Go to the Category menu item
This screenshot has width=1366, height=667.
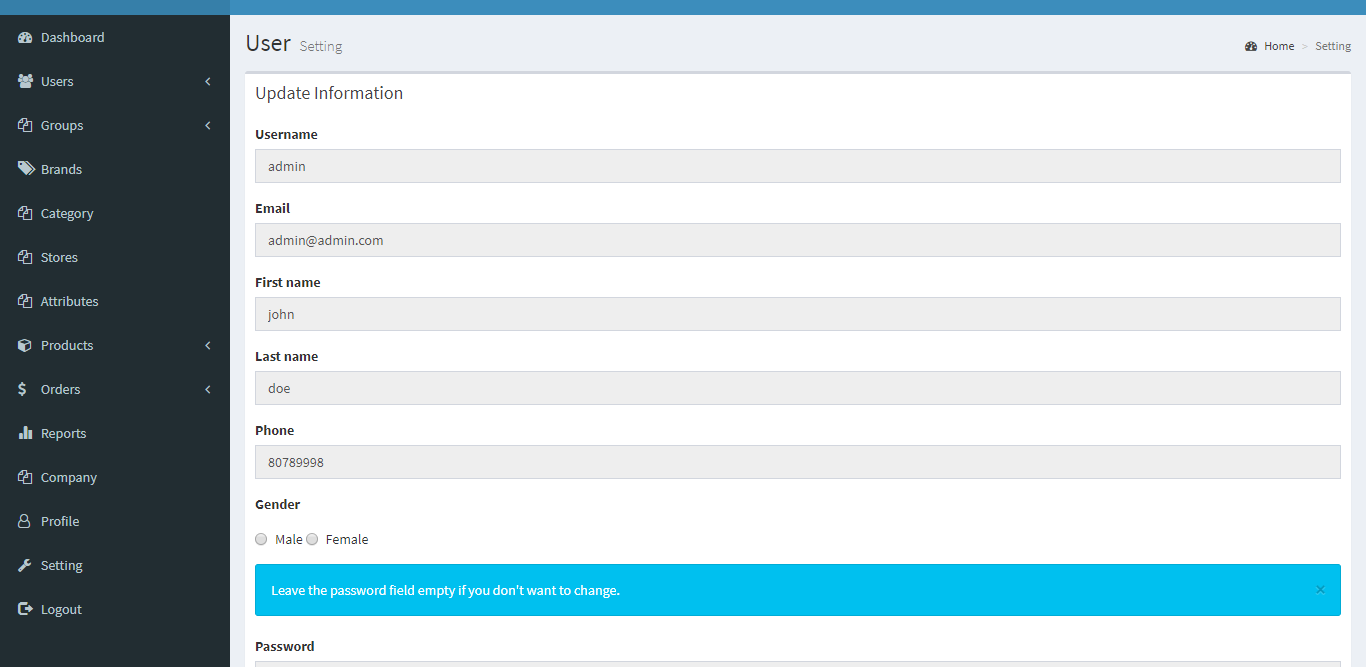point(115,213)
